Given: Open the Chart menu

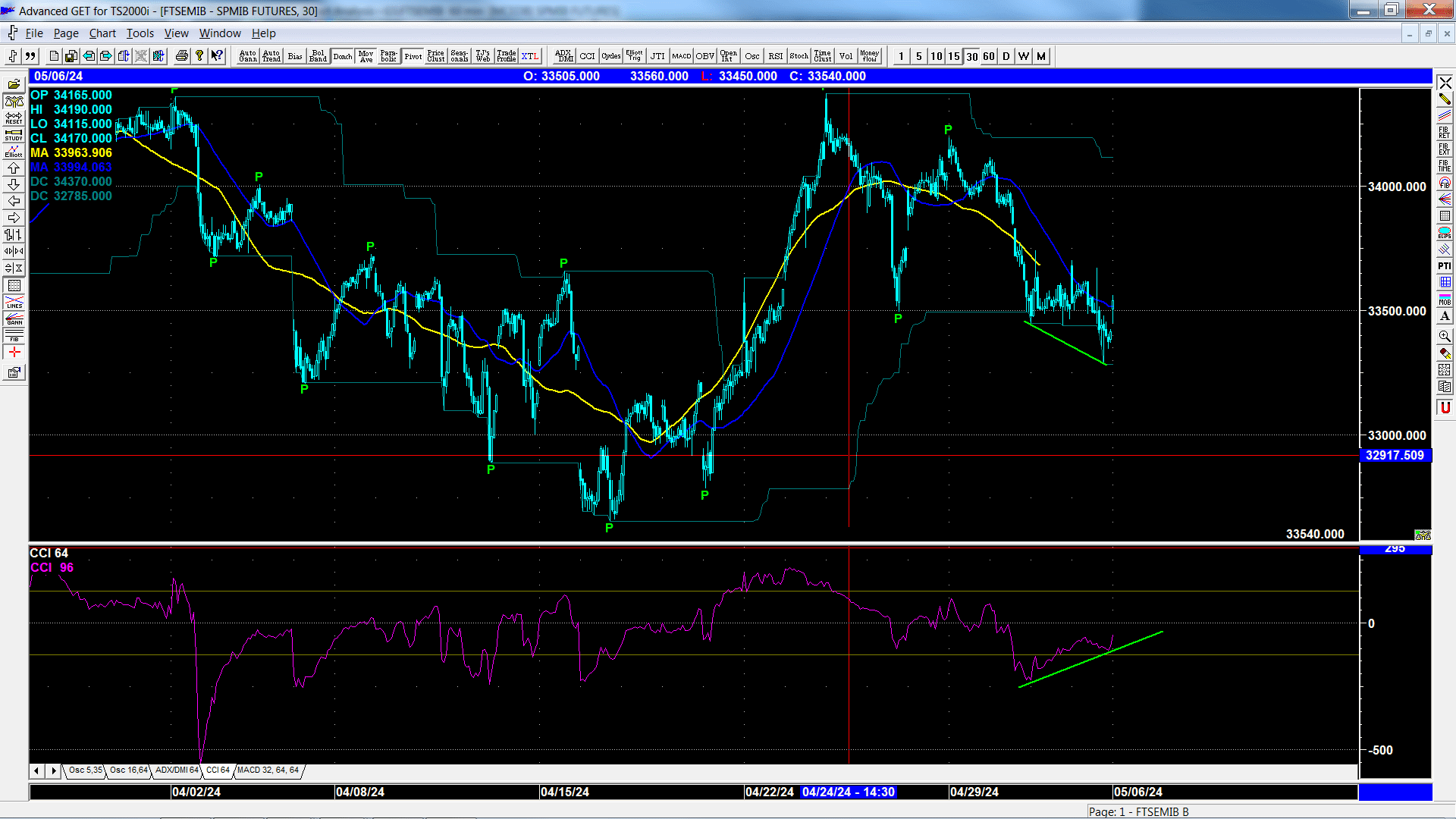Looking at the screenshot, I should [x=102, y=33].
